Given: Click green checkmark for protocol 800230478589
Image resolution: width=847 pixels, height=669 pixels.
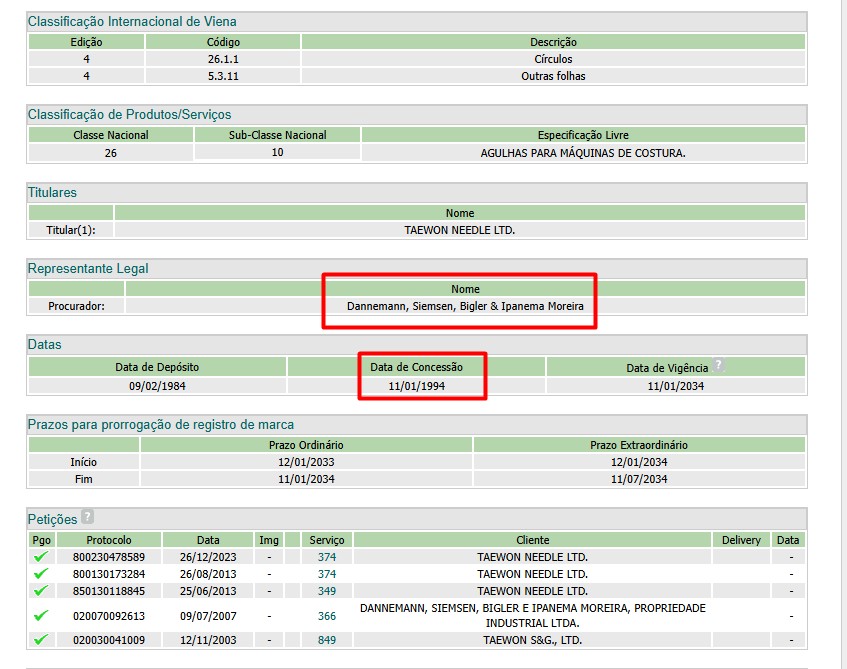Looking at the screenshot, I should (41, 557).
